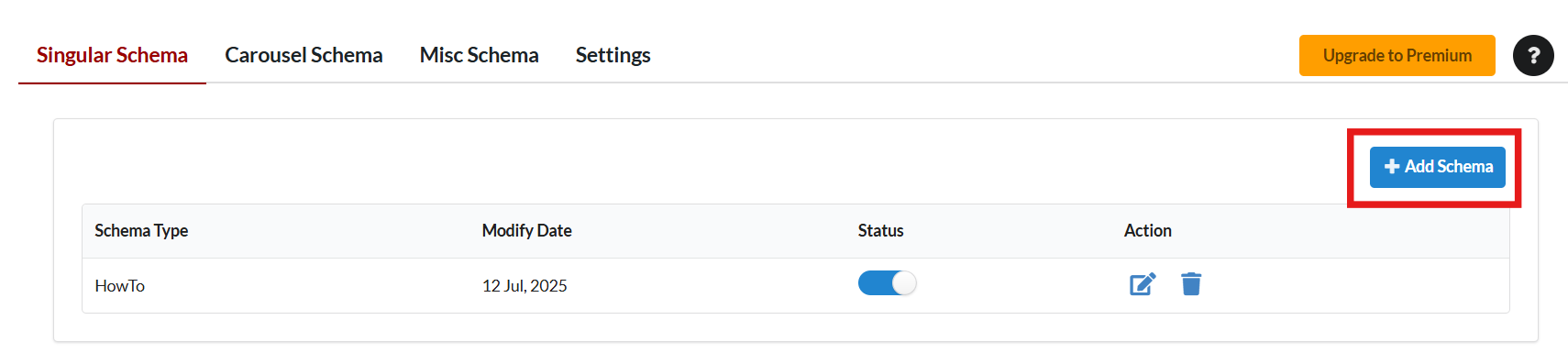Select the HowTo schema type entry
This screenshot has height=364, width=1568.
point(119,286)
